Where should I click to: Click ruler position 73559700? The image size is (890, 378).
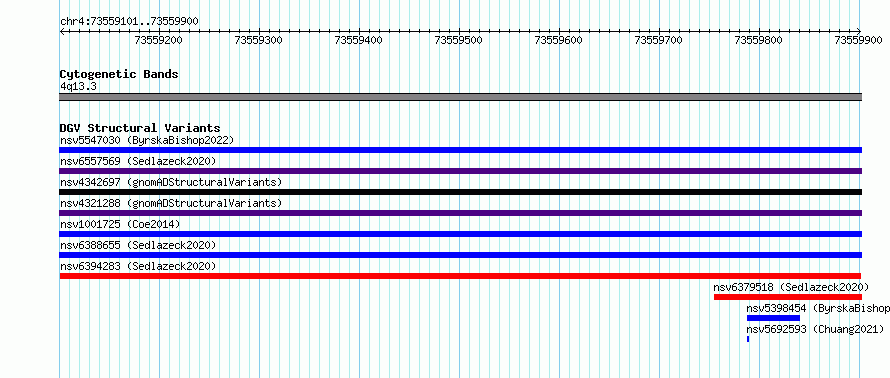659,40
